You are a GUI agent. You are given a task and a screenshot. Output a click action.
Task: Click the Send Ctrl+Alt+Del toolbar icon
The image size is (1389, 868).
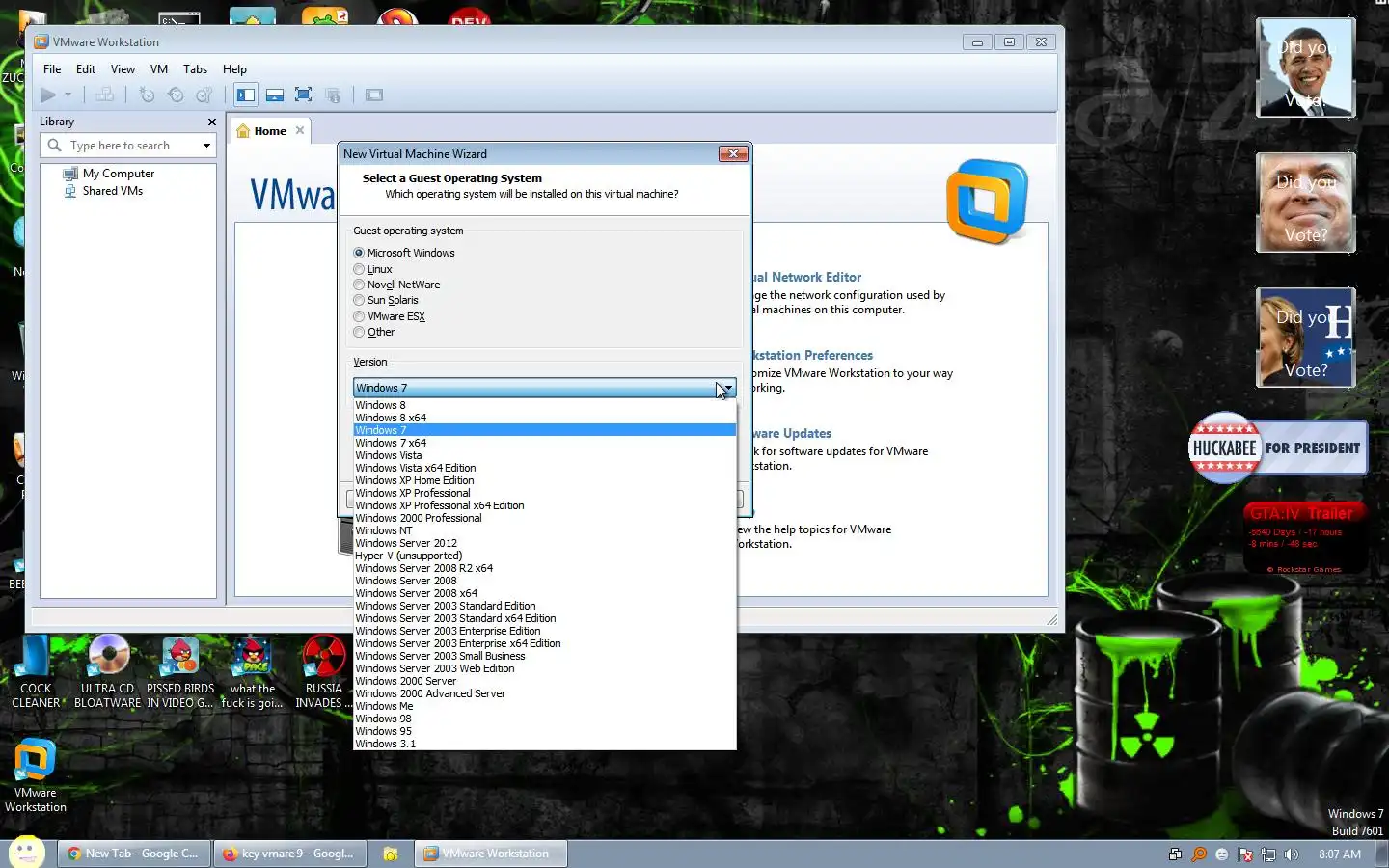[104, 95]
